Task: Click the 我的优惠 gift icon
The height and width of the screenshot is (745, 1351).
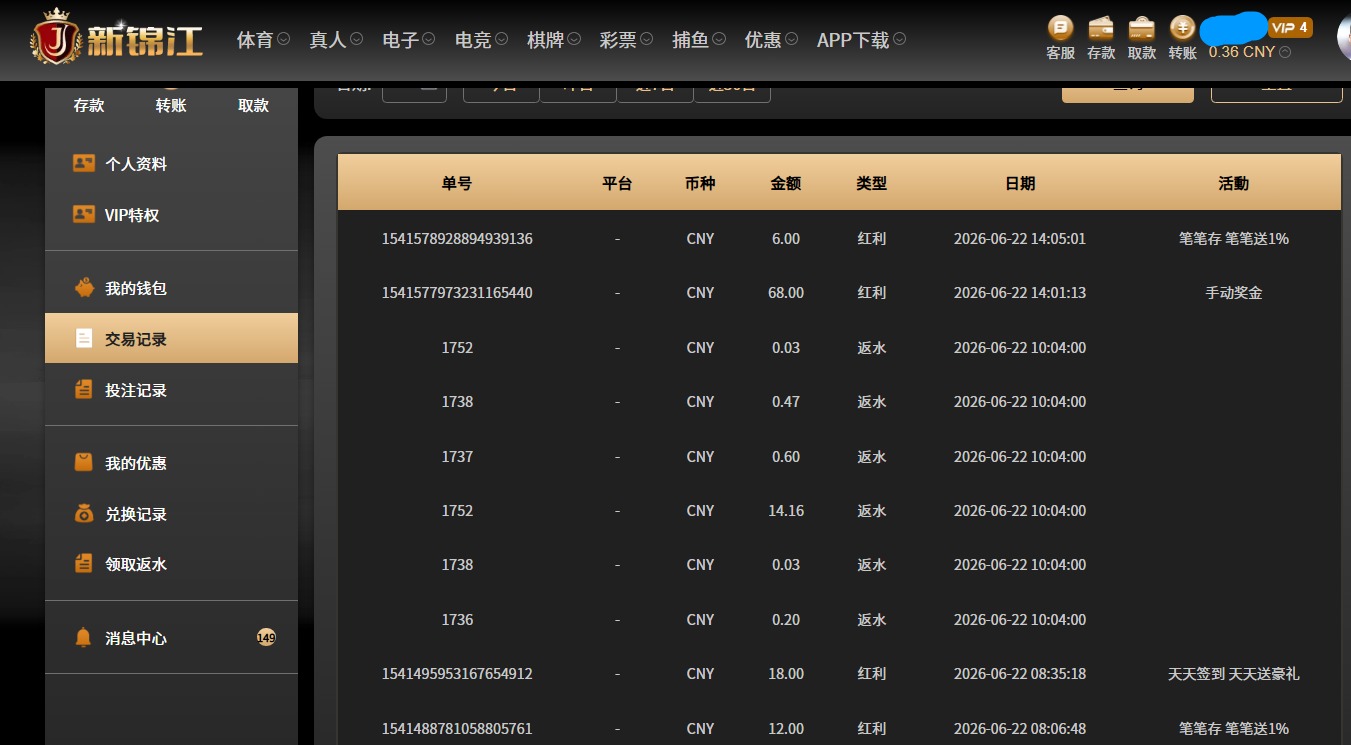Action: point(84,463)
